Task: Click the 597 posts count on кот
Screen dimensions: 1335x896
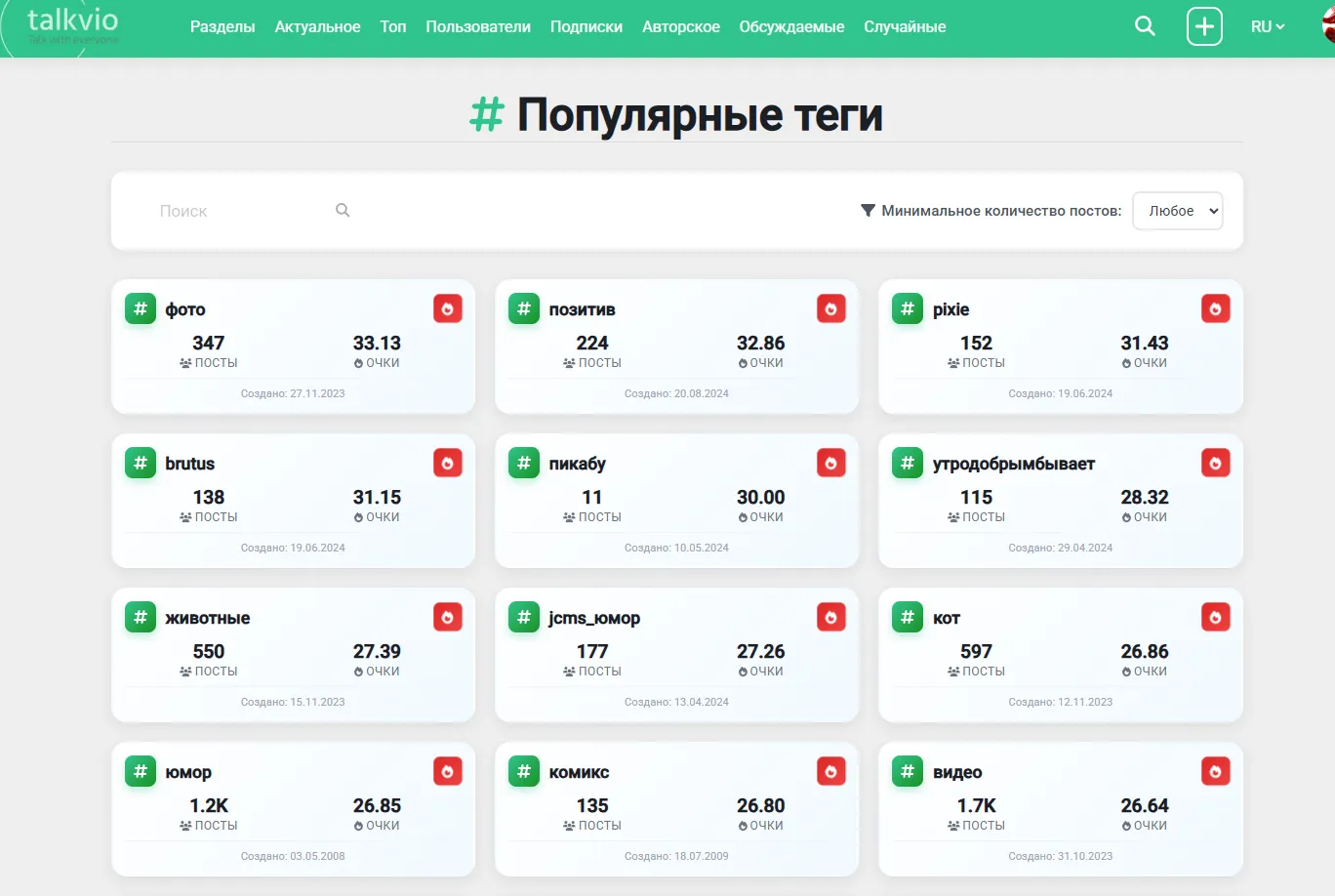Action: point(976,651)
